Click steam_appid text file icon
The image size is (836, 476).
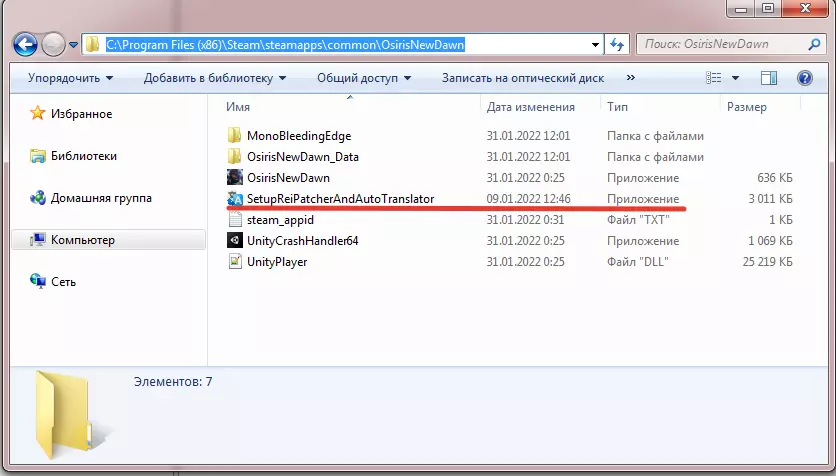coord(235,220)
